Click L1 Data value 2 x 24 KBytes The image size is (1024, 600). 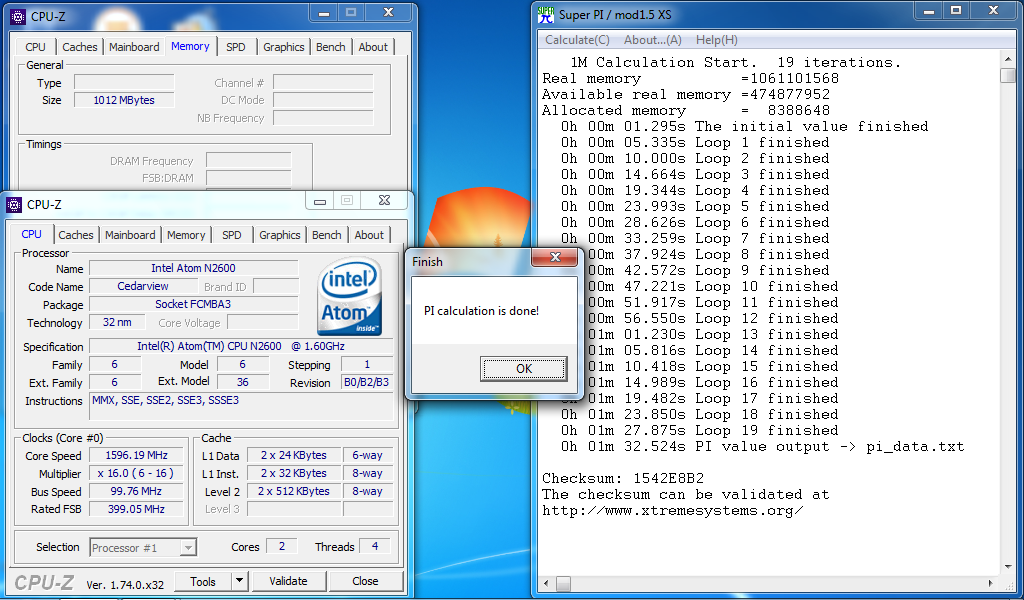[294, 456]
